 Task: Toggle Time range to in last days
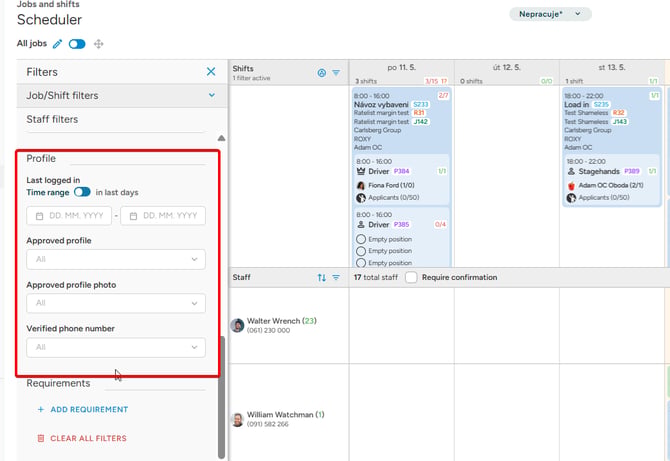(82, 192)
